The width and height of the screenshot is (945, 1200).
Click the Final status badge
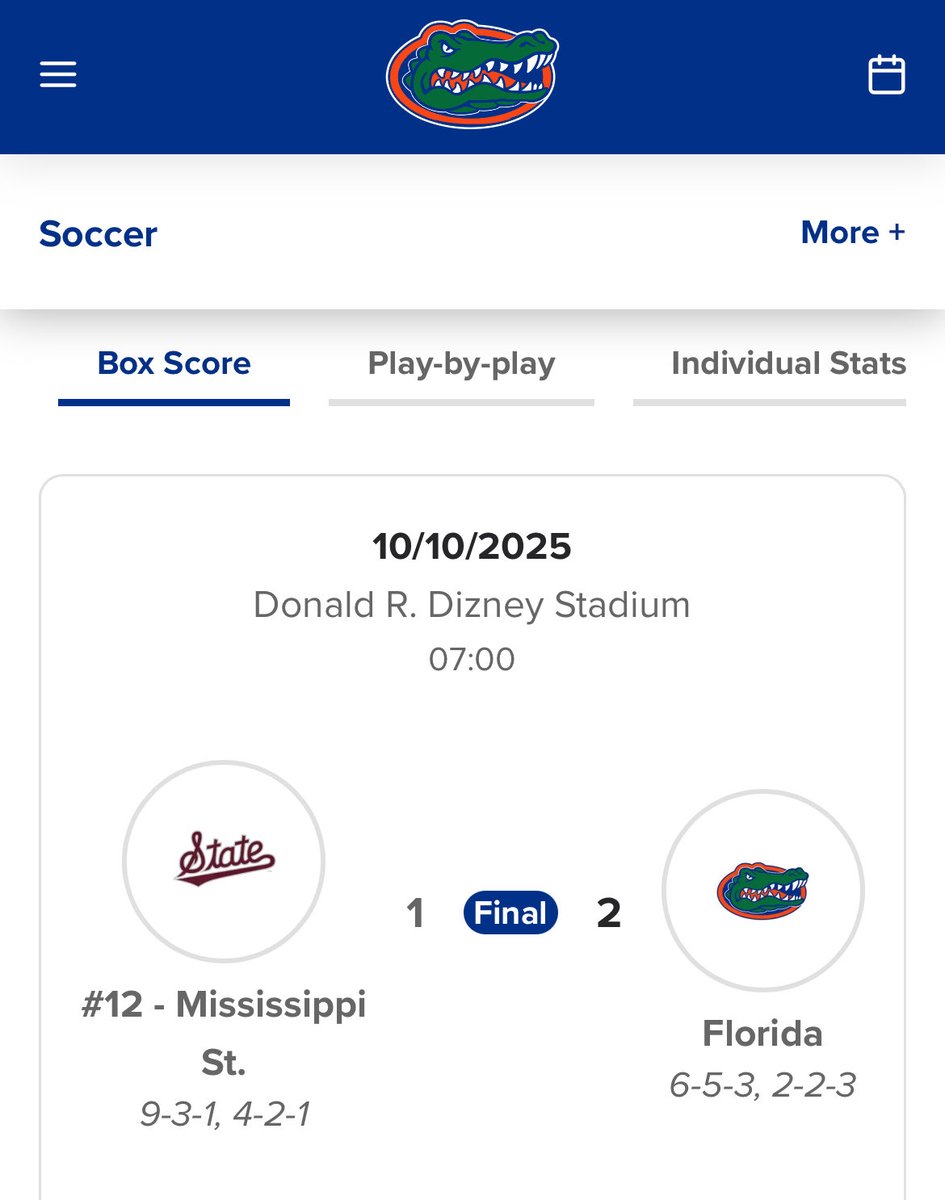510,913
